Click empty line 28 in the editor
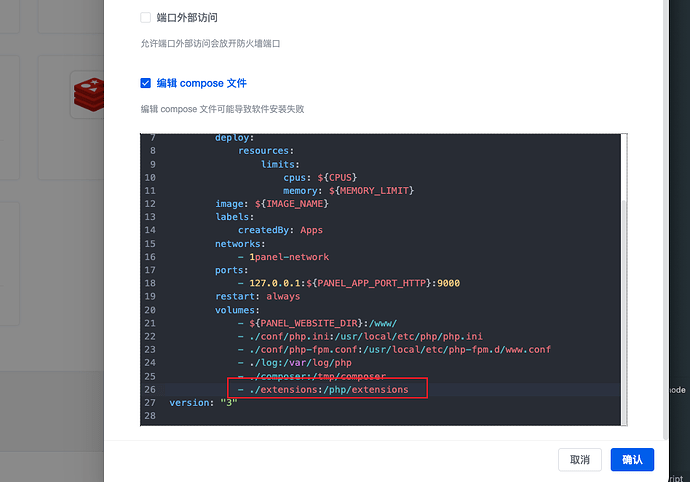 pyautogui.click(x=300, y=415)
